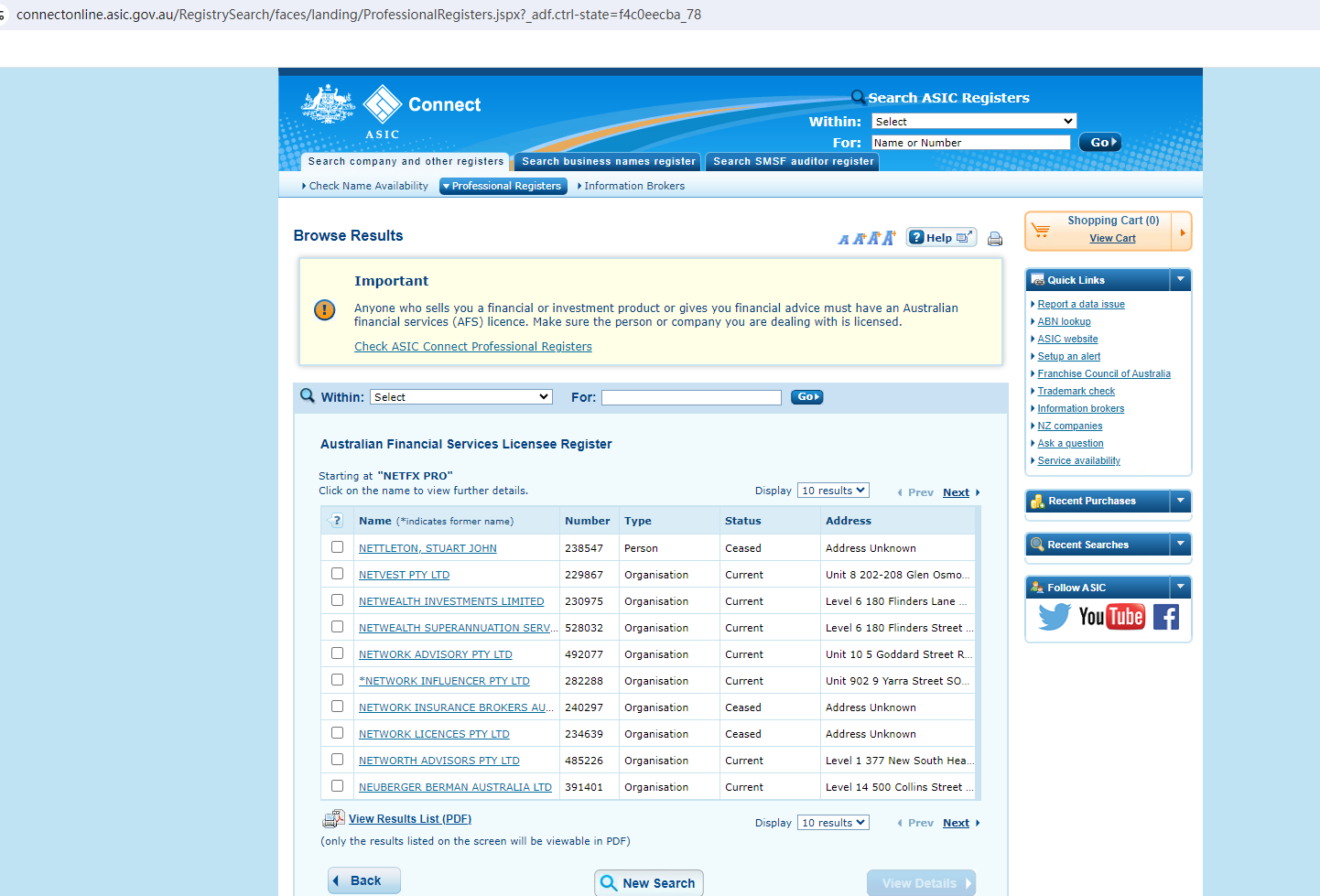Click the Recent Purchases panel icon
The width and height of the screenshot is (1320, 896).
pyautogui.click(x=1037, y=502)
